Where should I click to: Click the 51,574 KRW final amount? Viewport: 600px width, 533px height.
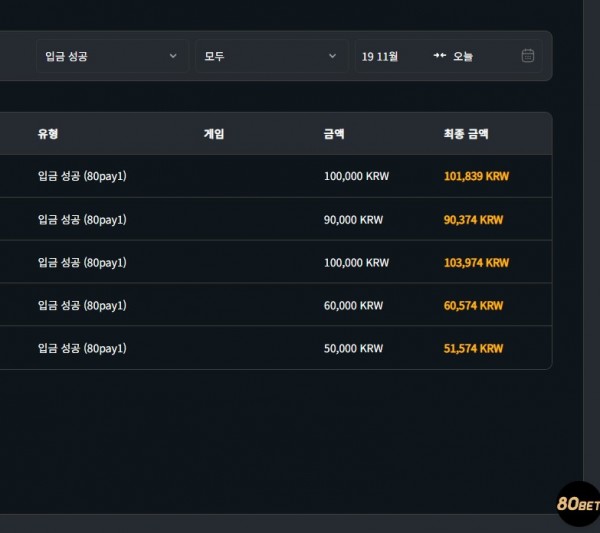473,348
